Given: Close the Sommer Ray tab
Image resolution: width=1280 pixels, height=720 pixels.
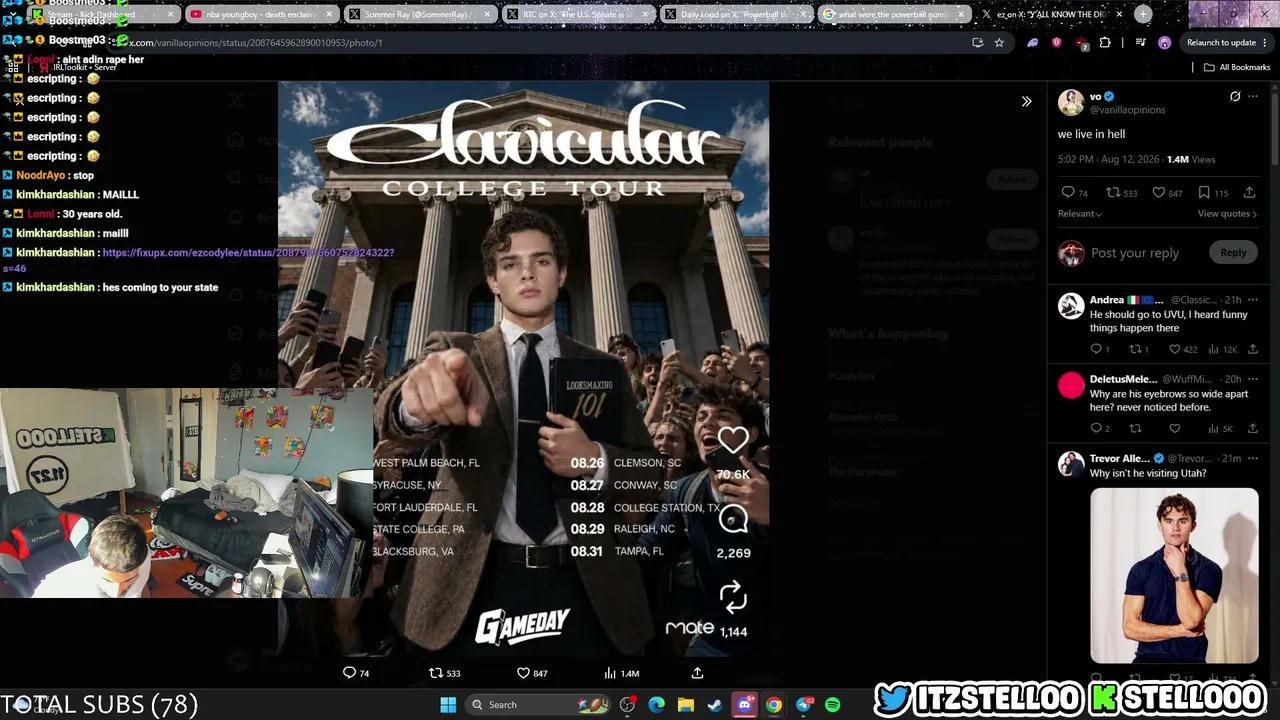Looking at the screenshot, I should [x=486, y=14].
